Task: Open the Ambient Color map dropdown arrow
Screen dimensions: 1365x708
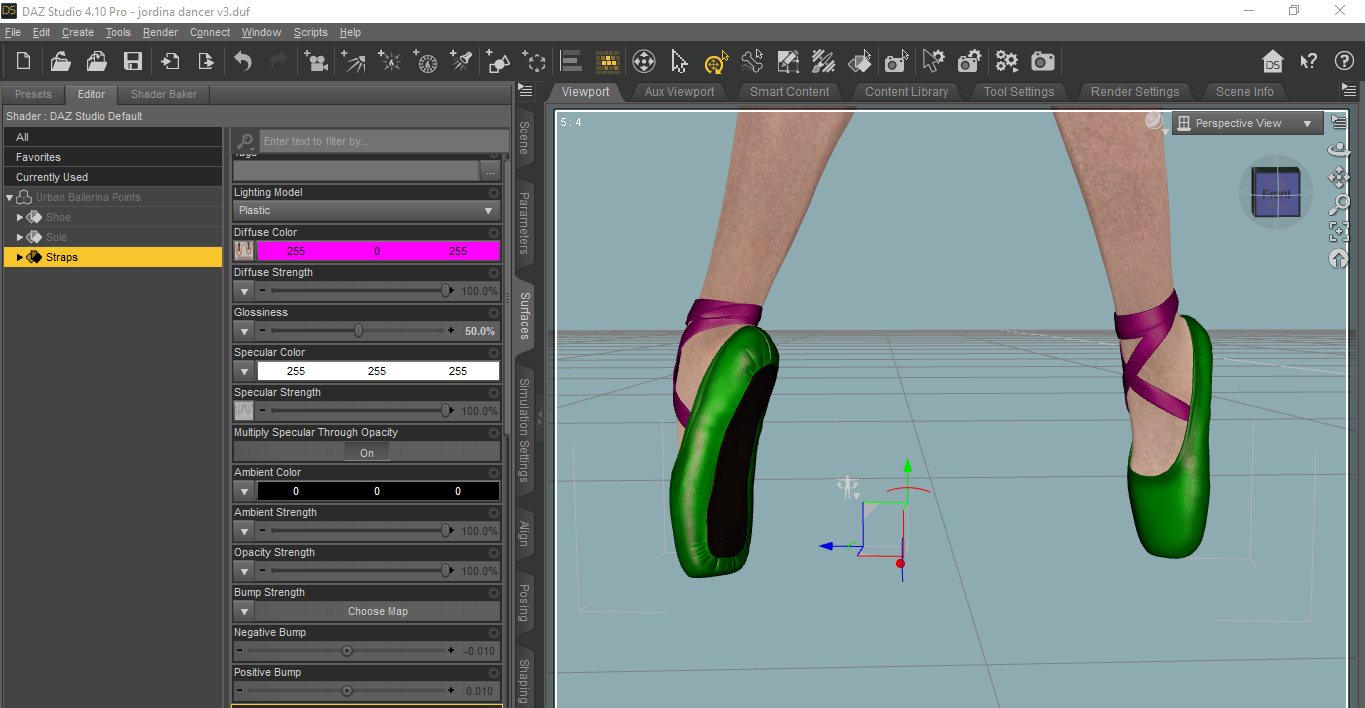Action: click(244, 491)
